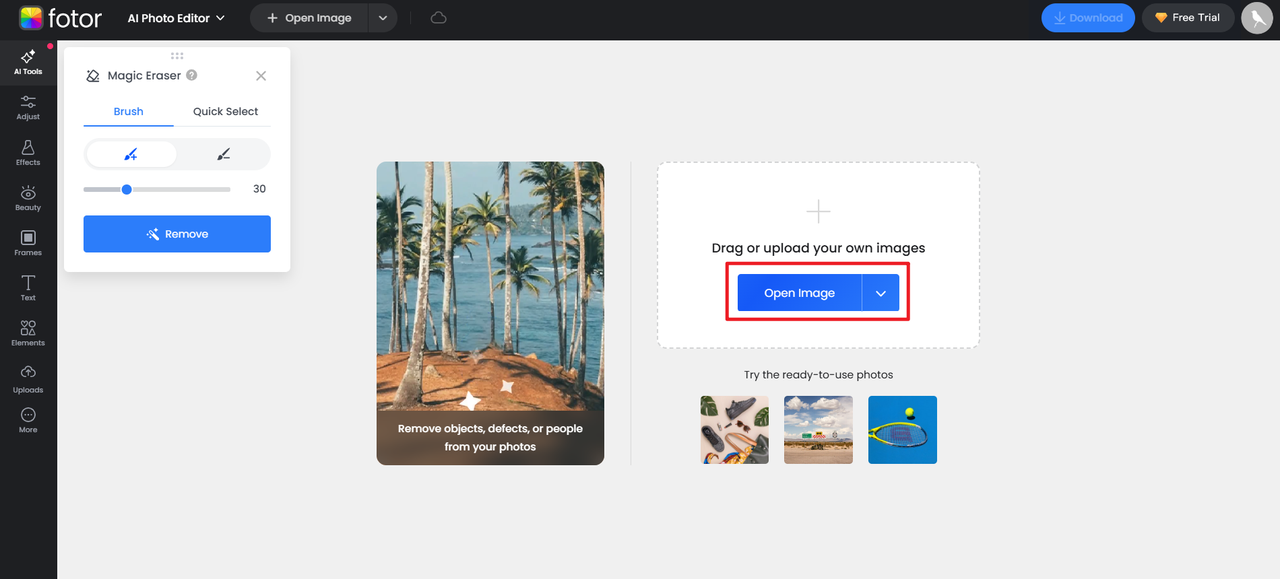Expand the top bar Open Image arrow
Image resolution: width=1280 pixels, height=579 pixels.
pos(383,18)
